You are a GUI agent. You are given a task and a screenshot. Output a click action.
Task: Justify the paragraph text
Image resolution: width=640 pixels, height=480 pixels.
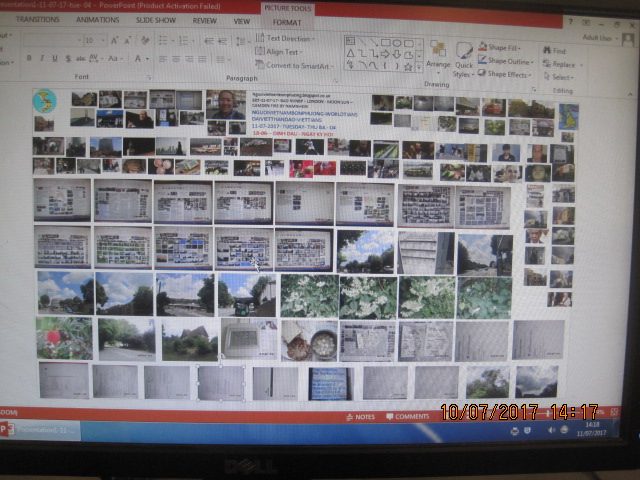point(202,60)
